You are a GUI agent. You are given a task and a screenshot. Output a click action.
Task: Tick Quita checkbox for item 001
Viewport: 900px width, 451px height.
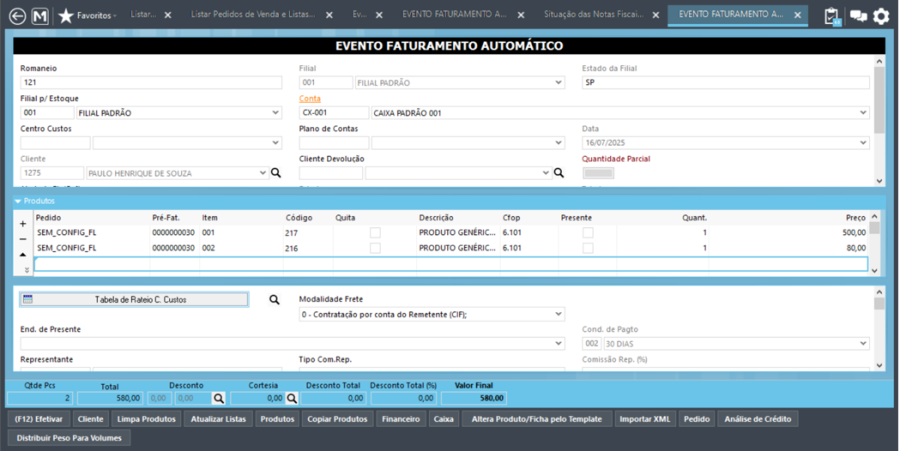click(x=375, y=232)
